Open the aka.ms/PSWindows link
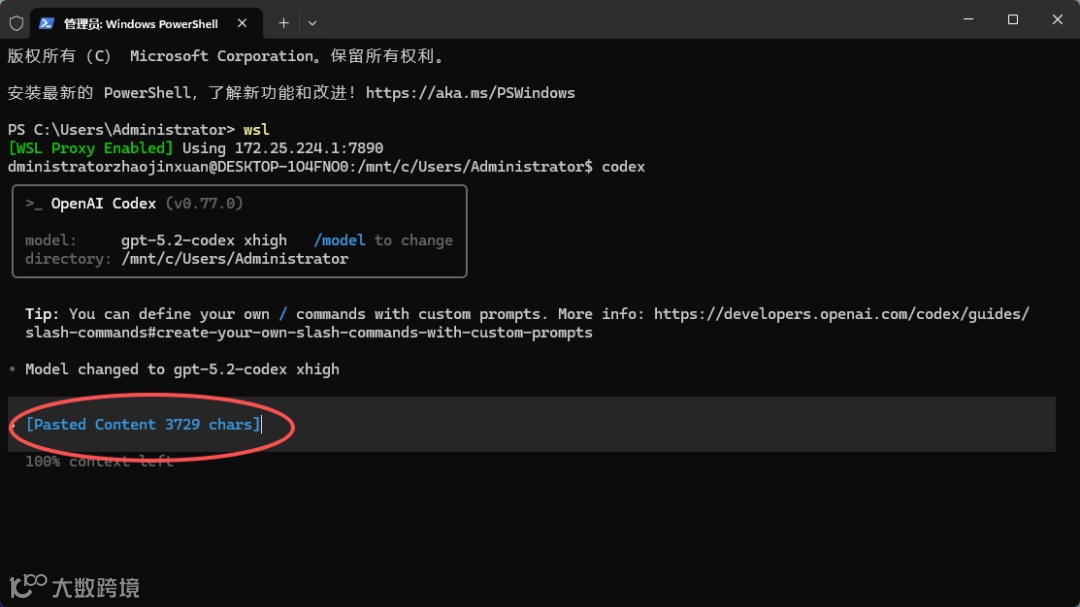The width and height of the screenshot is (1080, 607). [x=470, y=93]
